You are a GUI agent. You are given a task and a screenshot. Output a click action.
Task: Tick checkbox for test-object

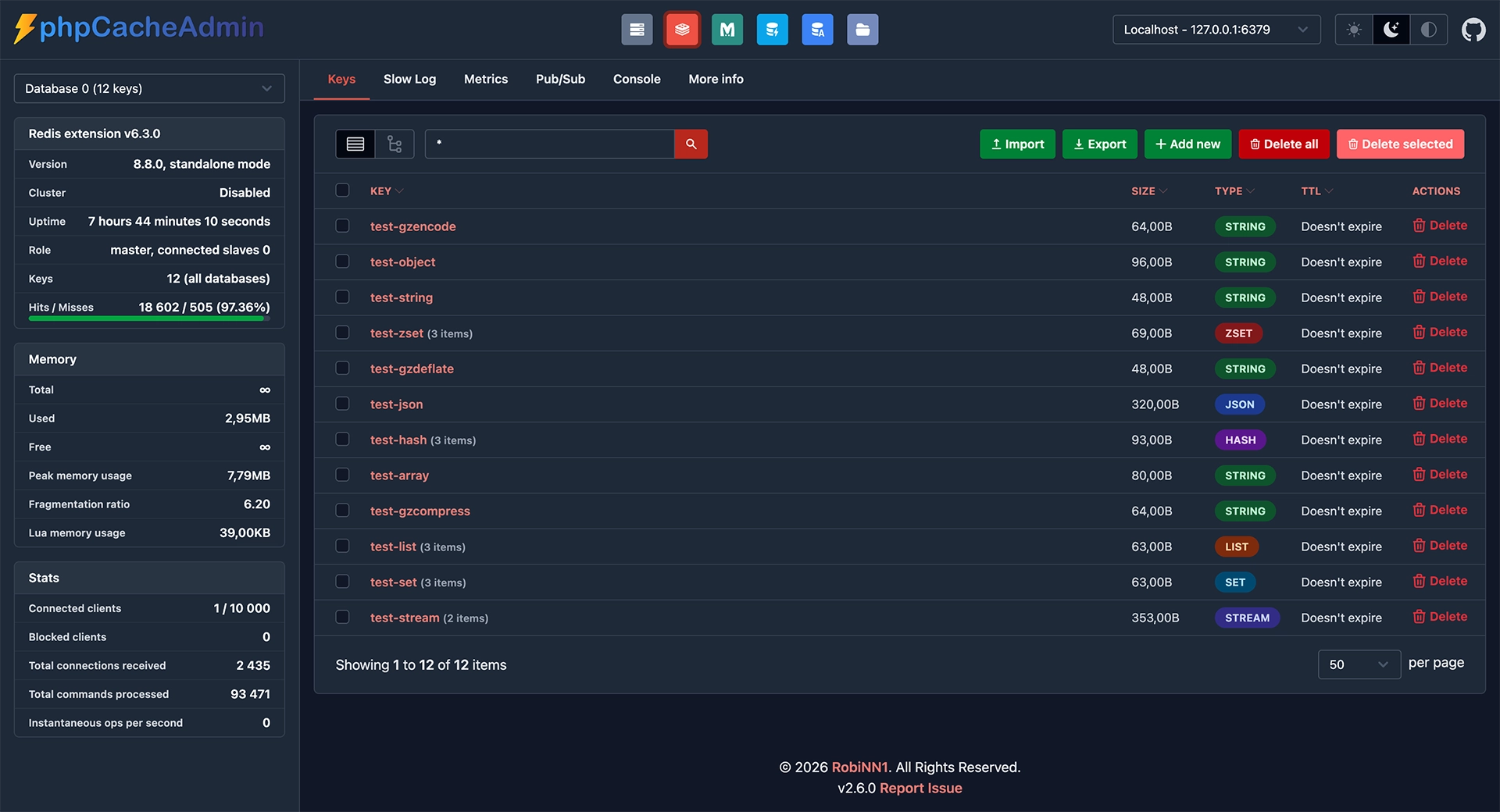[342, 262]
